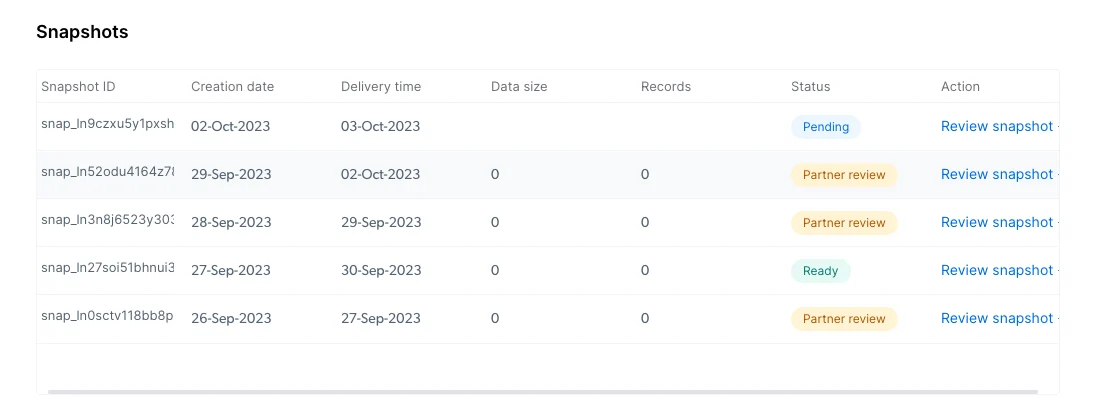This screenshot has width=1093, height=398.
Task: Click Partner review badge for 28-Sep-2023 creation
Action: tap(844, 223)
